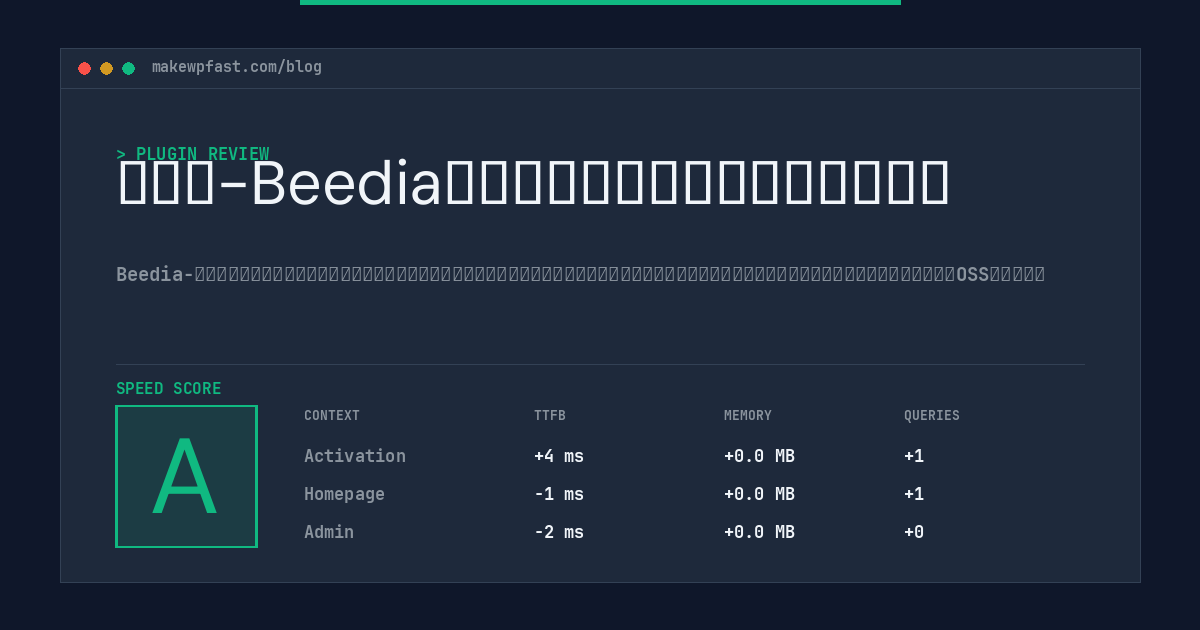Select the Activation row label

click(x=355, y=456)
